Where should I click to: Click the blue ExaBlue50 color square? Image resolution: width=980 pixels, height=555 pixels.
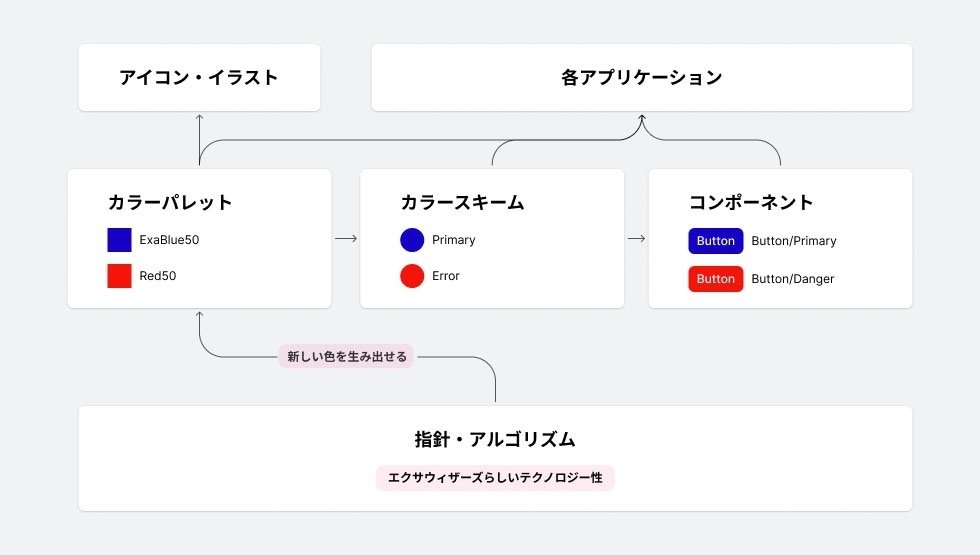[119, 240]
